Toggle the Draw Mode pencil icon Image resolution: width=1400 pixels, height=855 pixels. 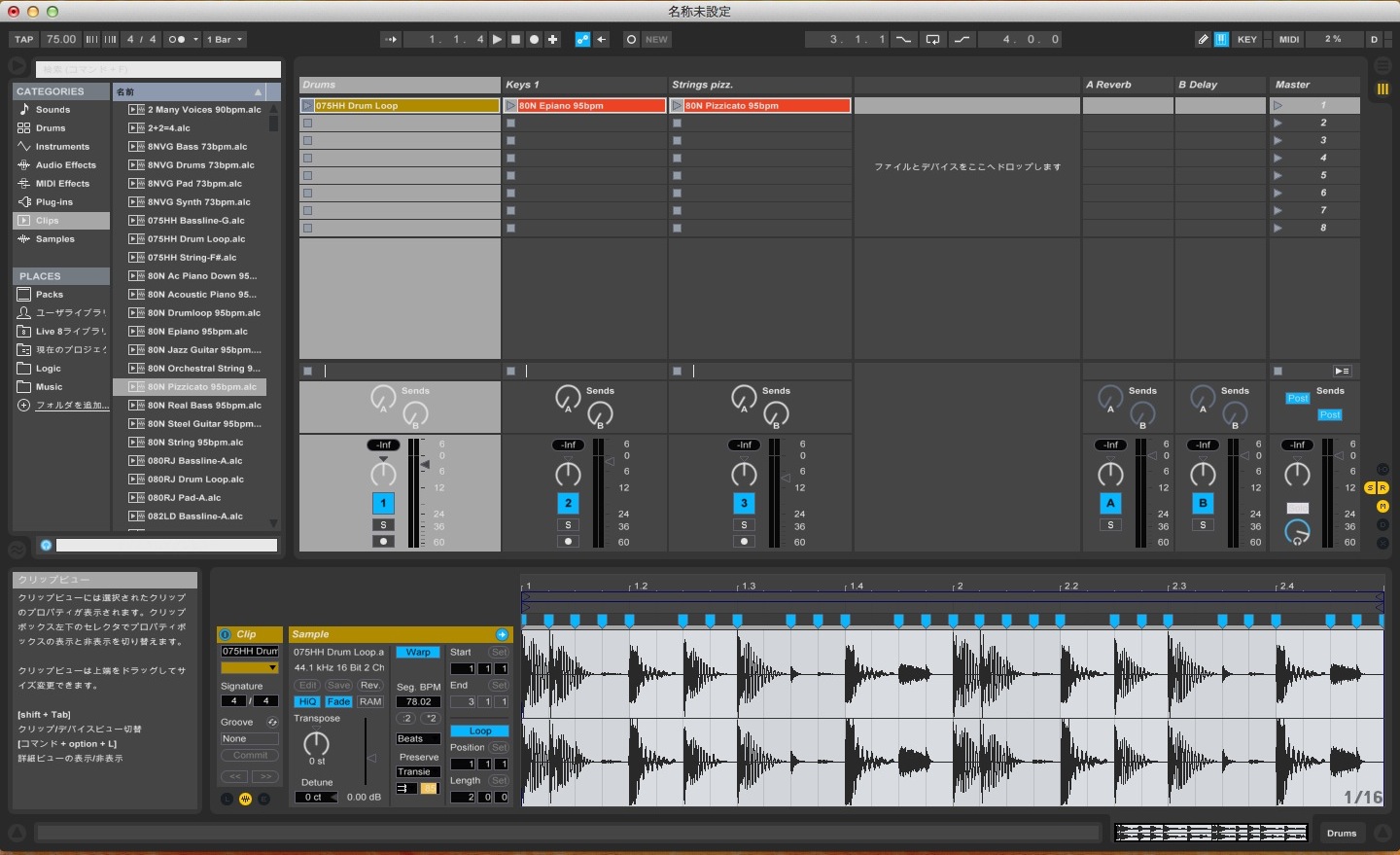pyautogui.click(x=1203, y=40)
